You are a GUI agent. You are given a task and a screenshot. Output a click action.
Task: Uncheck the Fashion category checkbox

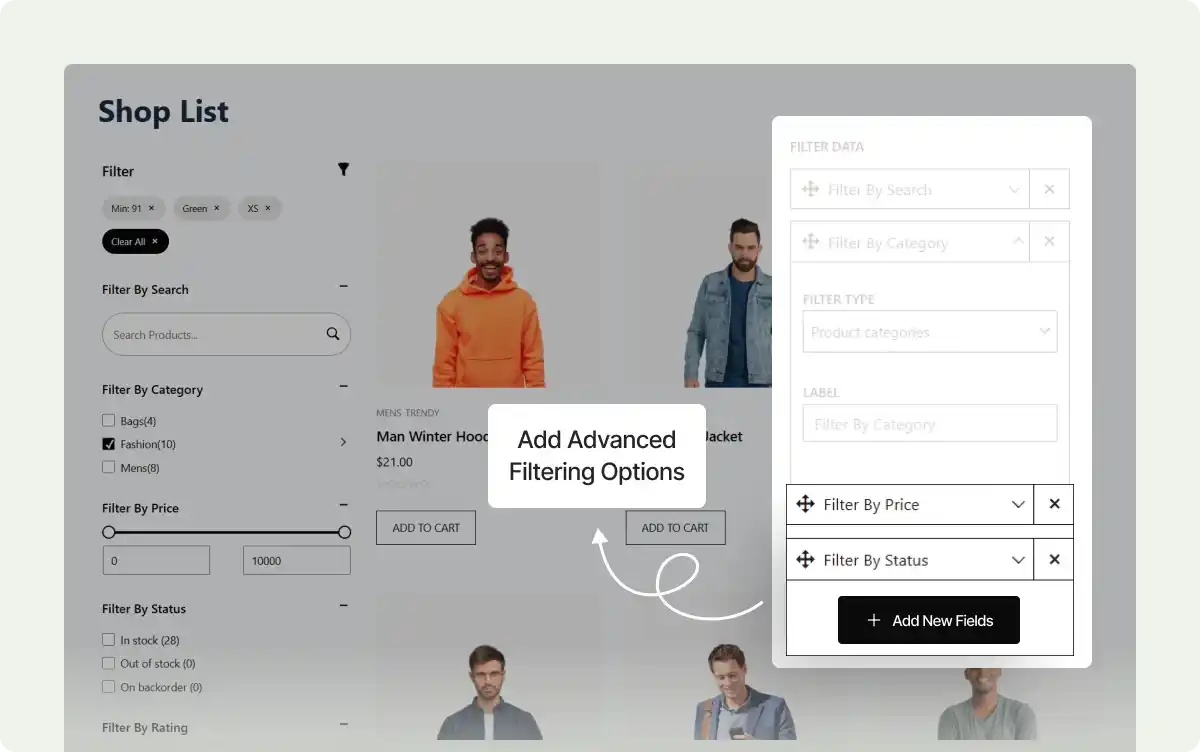109,444
